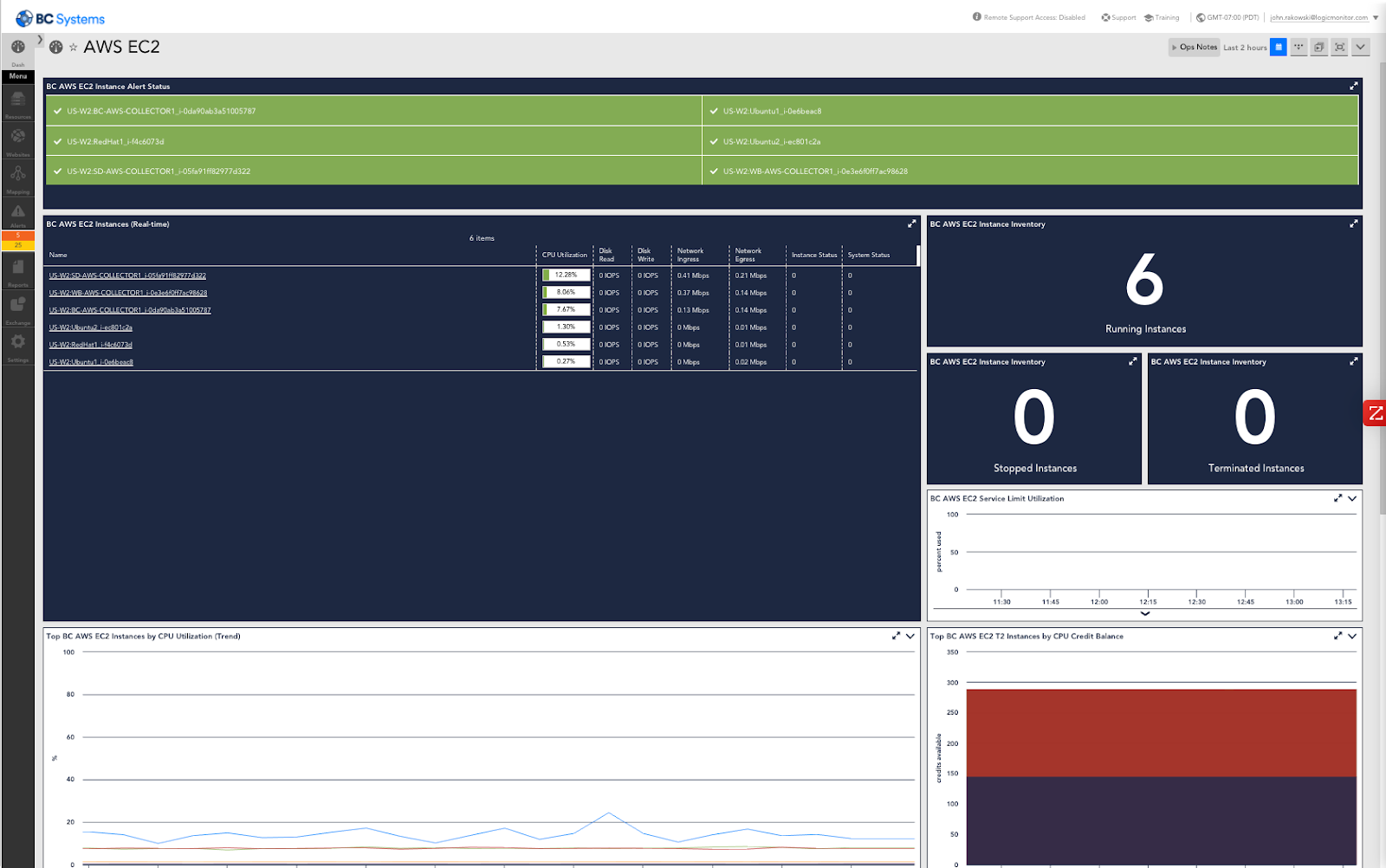Expand the sidebar with the arrow chevron
1386x868 pixels.
pos(40,40)
